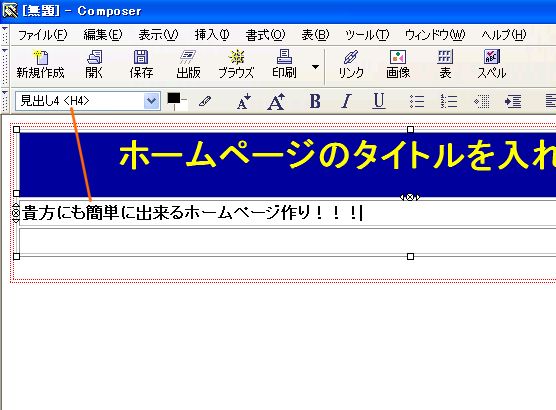Collapse the composition toolbar grippy handle

click(x=5, y=66)
